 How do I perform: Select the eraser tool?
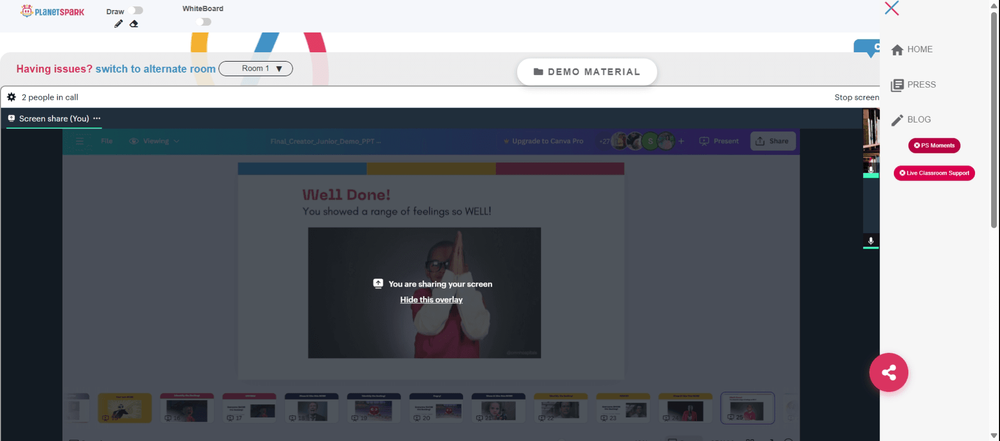[x=133, y=24]
